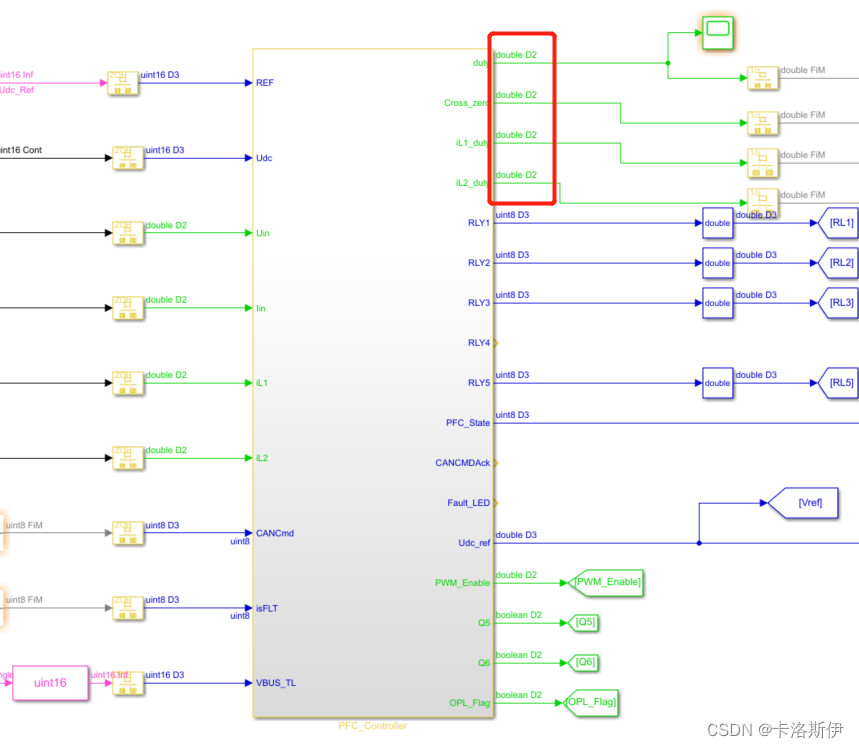Image resolution: width=859 pixels, height=748 pixels.
Task: Click the double conversion block on RLY1 signal
Action: click(x=716, y=223)
